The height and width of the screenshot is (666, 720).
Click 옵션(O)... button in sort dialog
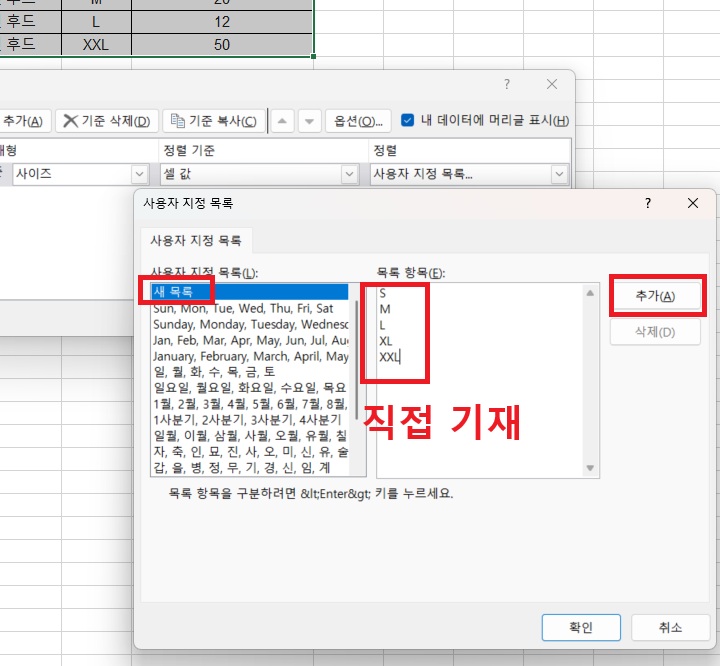[x=358, y=121]
